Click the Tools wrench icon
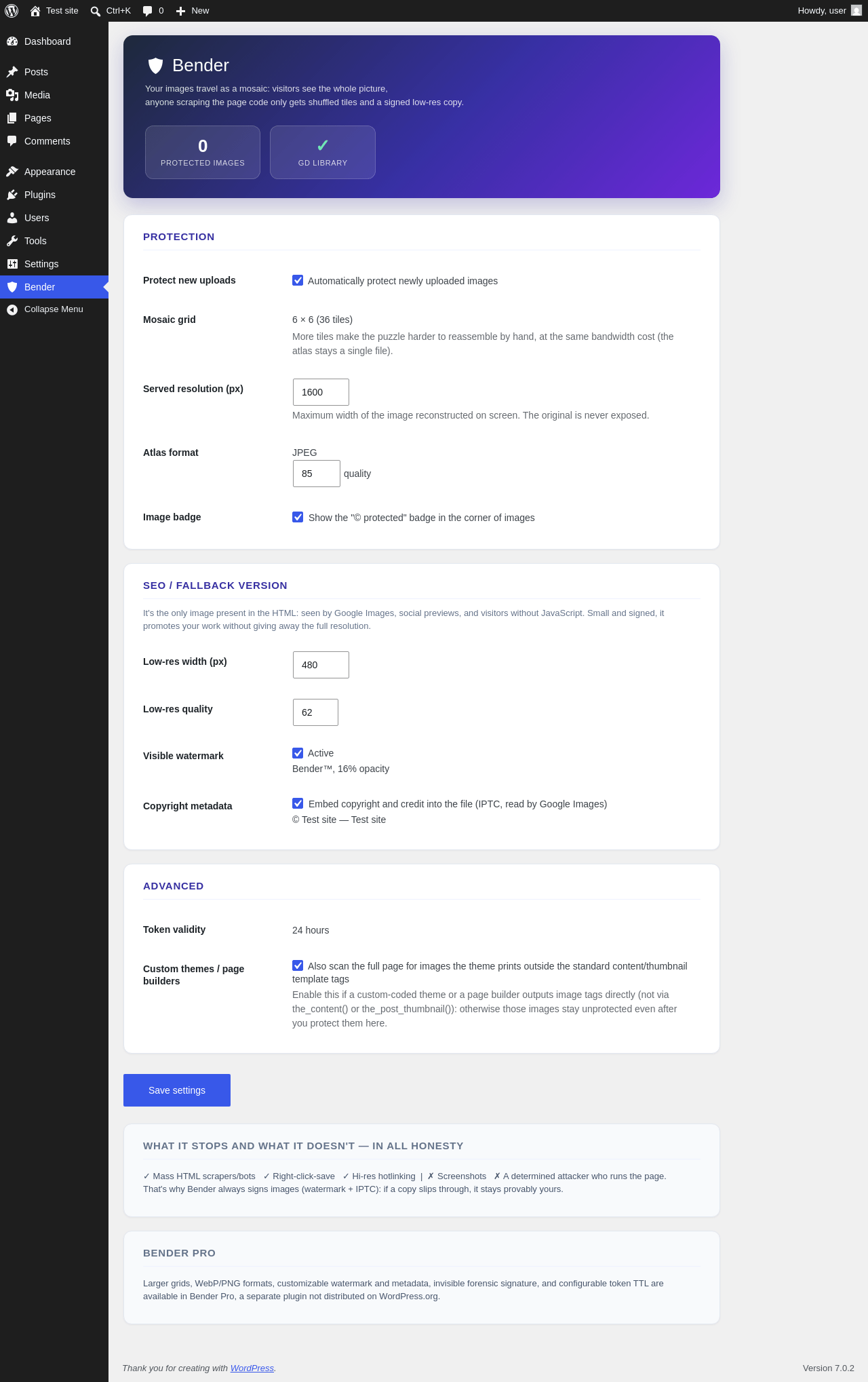Screen dimensions: 868x1382 point(12,241)
